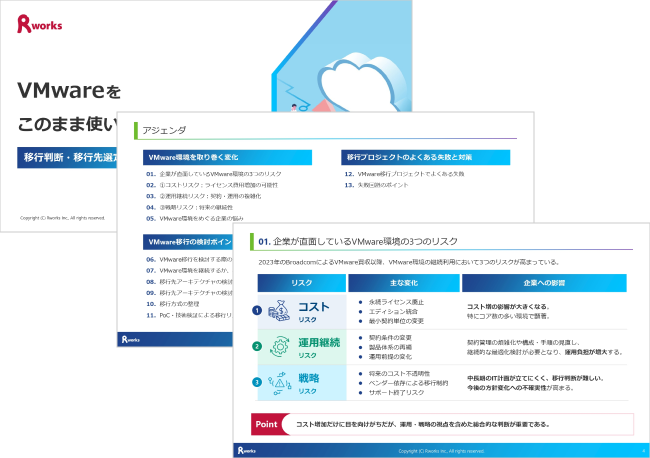Viewport: 650px width, 458px height.
Task: Click the gear operations continuity risk icon
Action: coord(279,347)
